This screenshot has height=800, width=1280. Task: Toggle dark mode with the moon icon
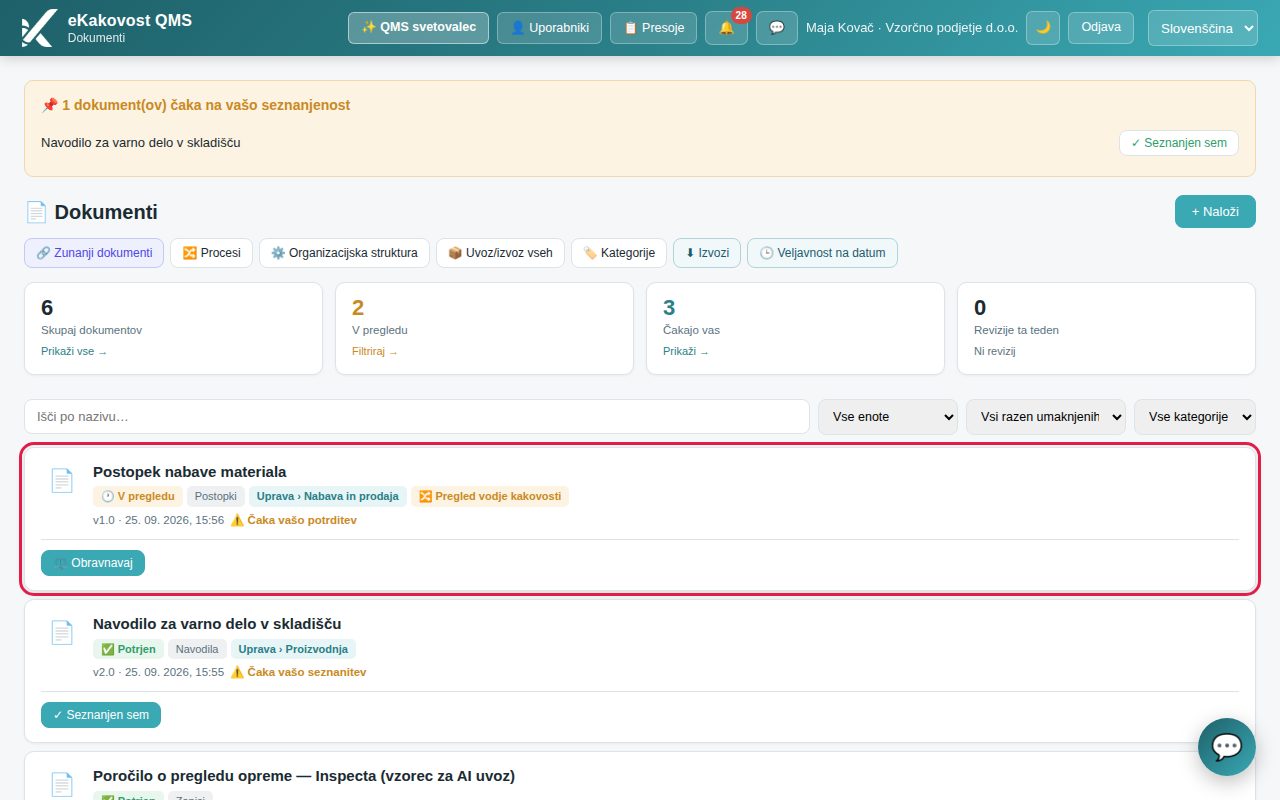point(1043,28)
